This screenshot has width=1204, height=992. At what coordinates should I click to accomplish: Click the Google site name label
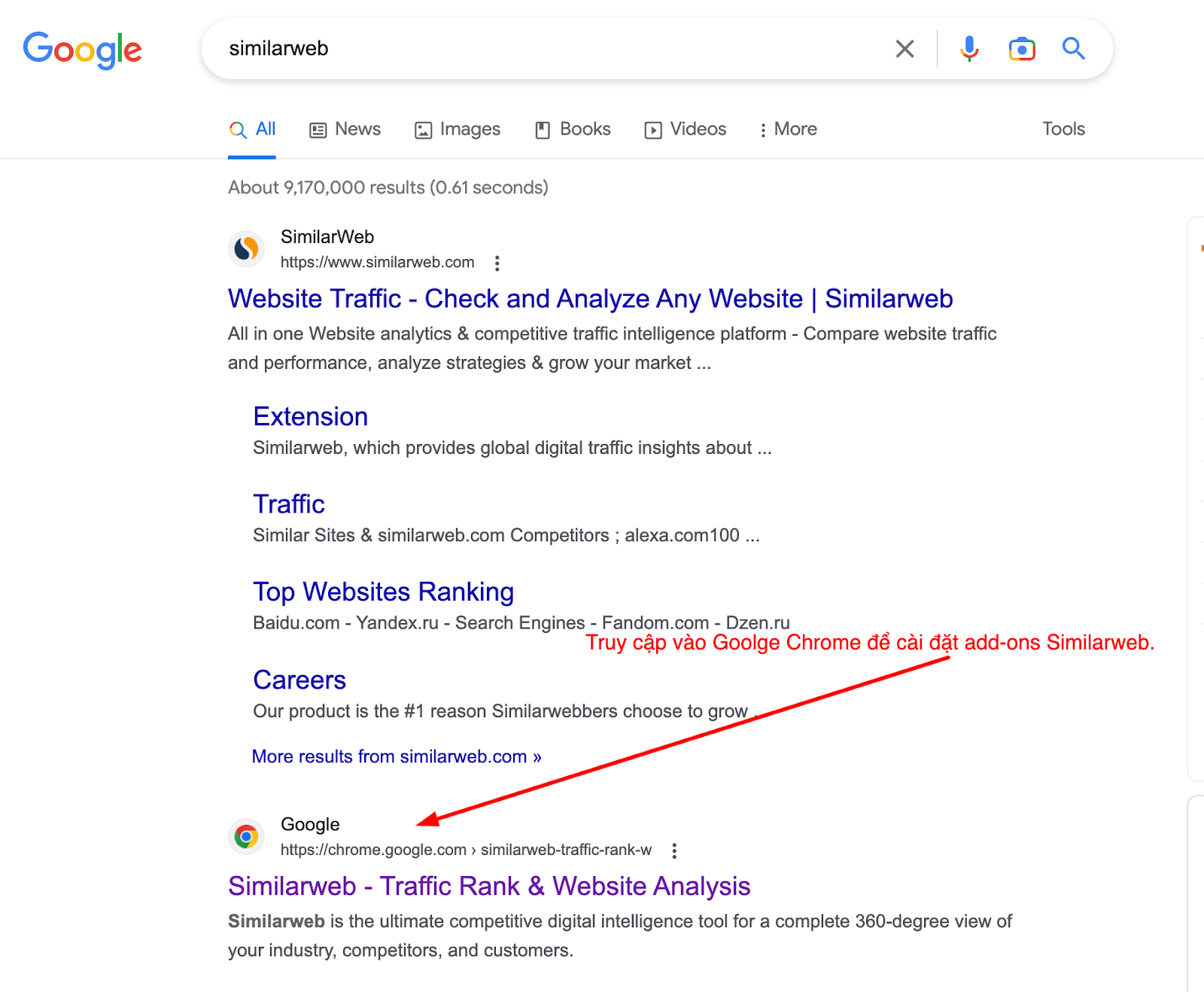click(x=310, y=825)
